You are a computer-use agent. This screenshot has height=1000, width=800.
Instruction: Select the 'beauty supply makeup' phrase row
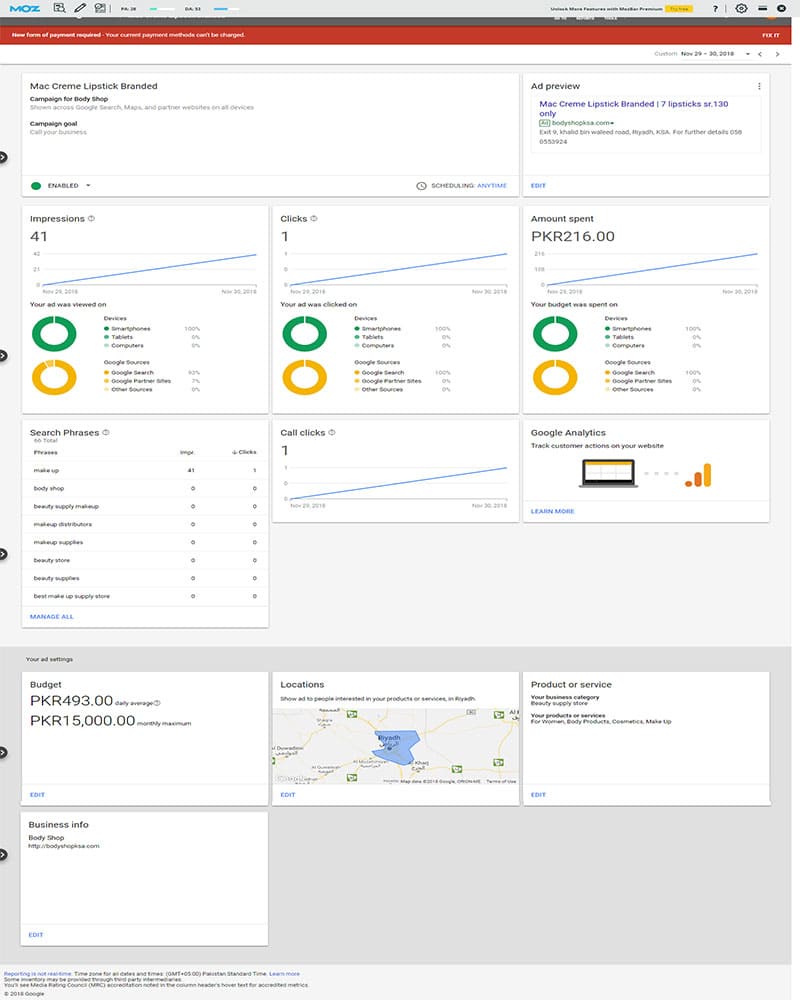click(x=145, y=506)
